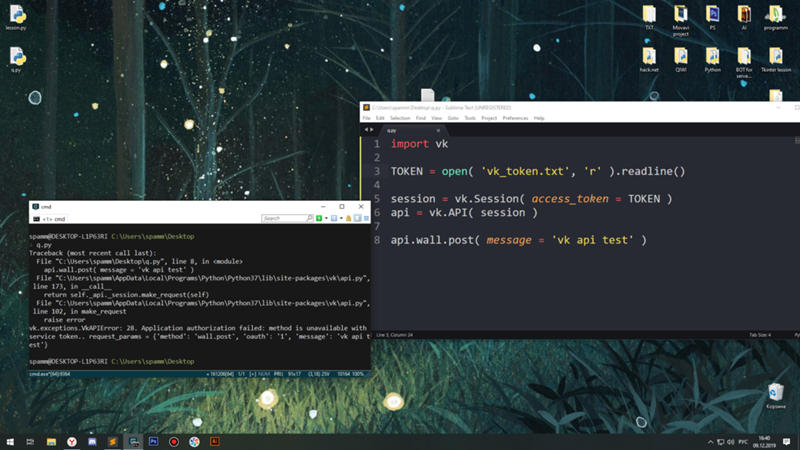Expand the new console dropdown arrow

pos(326,218)
